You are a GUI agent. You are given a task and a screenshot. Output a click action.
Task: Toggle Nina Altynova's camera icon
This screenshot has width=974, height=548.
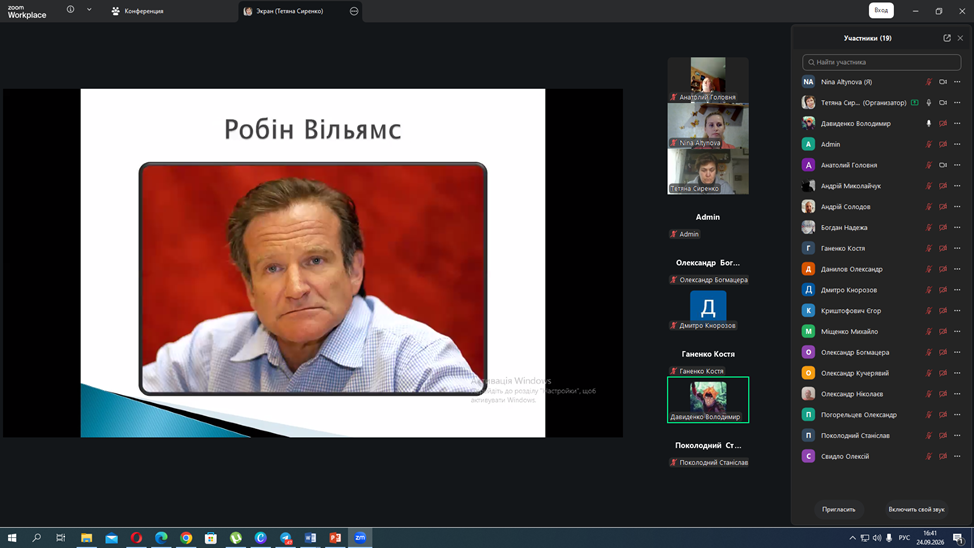pos(943,82)
